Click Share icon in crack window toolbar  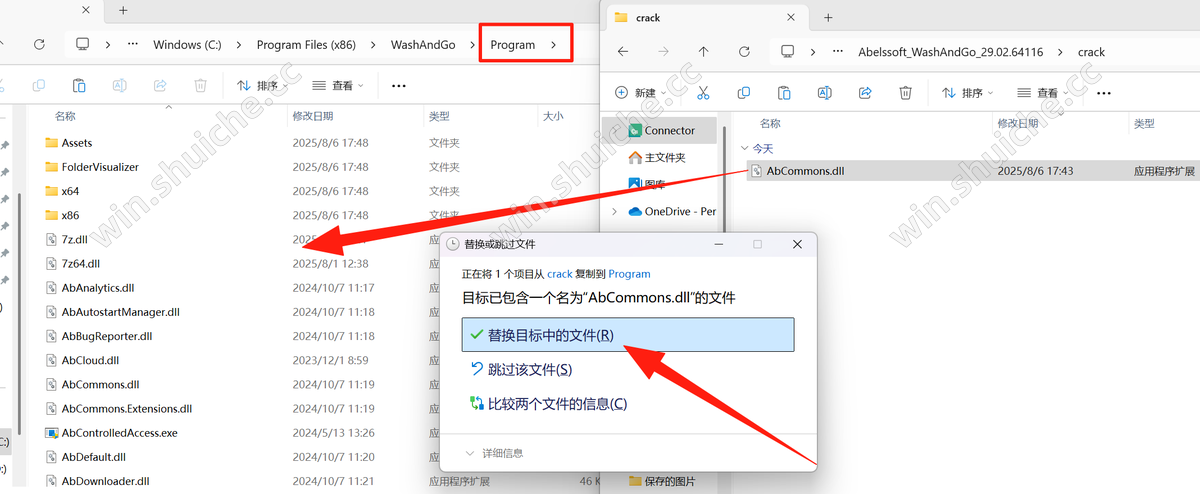click(x=865, y=93)
